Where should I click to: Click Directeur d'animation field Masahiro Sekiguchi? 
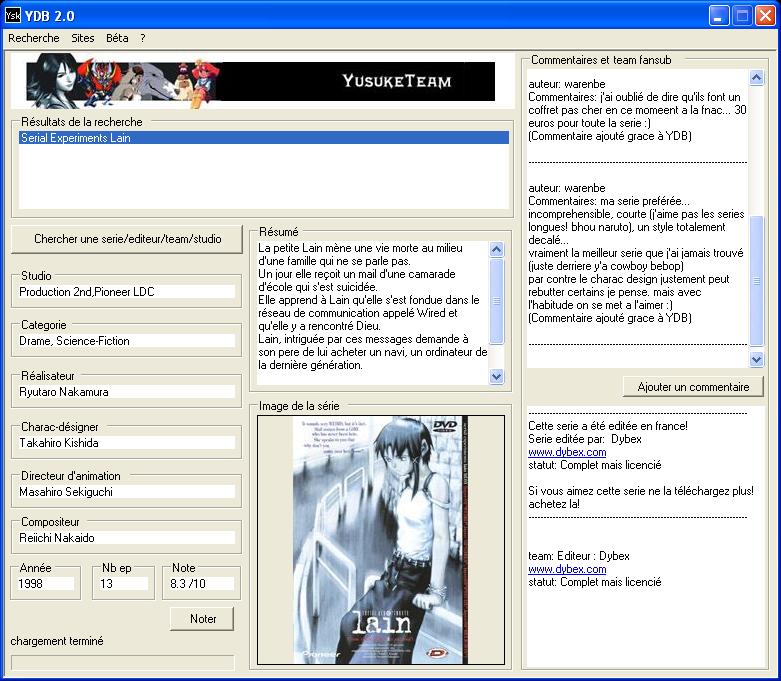127,492
